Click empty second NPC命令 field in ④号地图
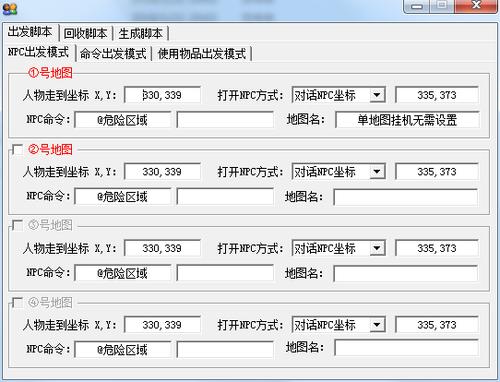This screenshot has height=382, width=500. point(225,350)
